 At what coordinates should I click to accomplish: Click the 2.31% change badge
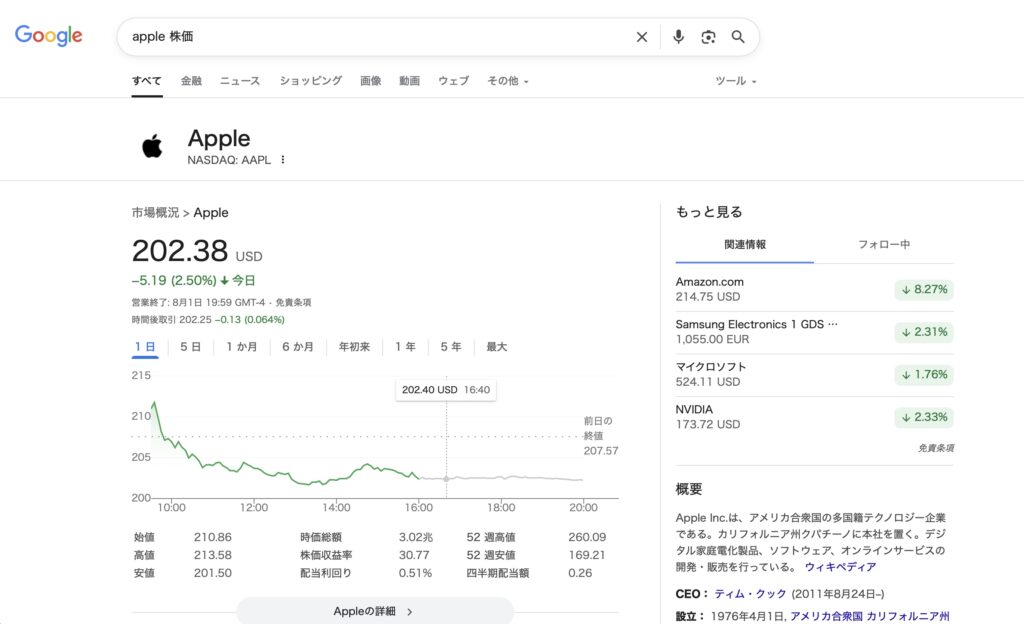(x=924, y=332)
